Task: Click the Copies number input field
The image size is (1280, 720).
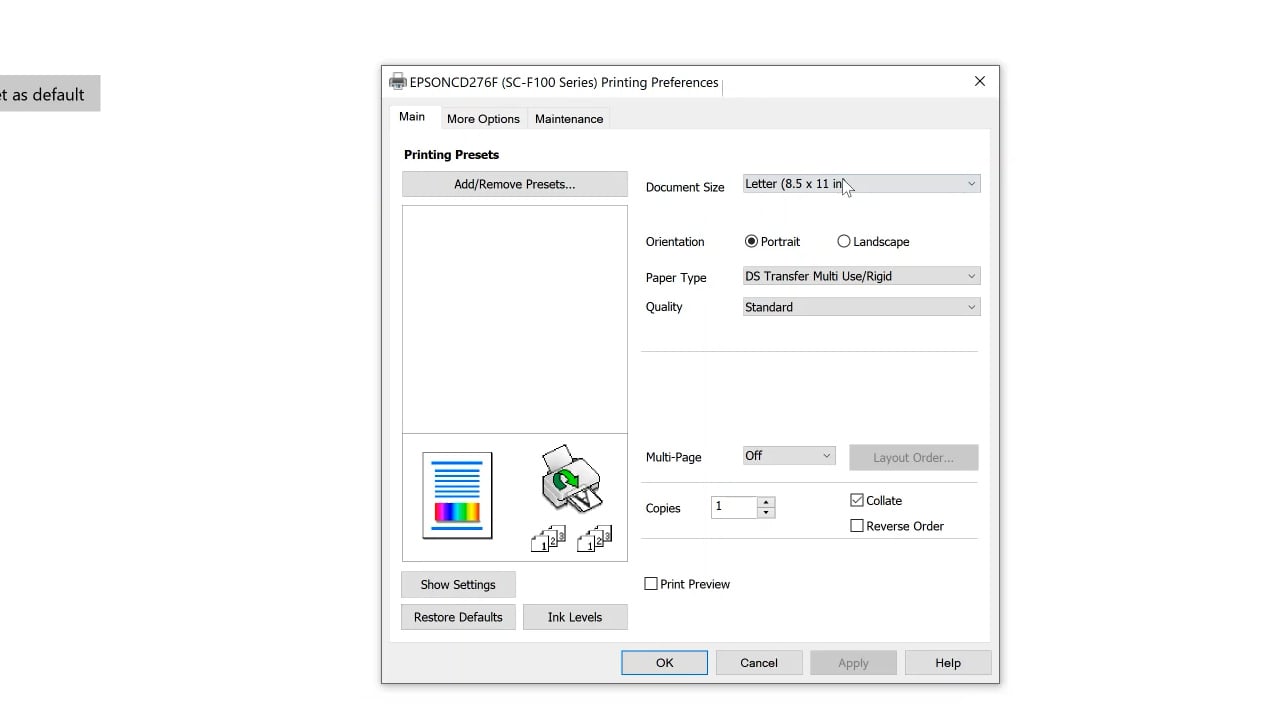Action: pyautogui.click(x=735, y=507)
